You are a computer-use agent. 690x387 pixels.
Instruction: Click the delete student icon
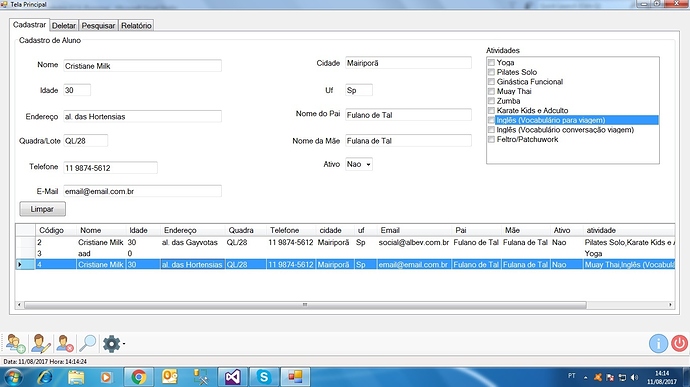(64, 343)
